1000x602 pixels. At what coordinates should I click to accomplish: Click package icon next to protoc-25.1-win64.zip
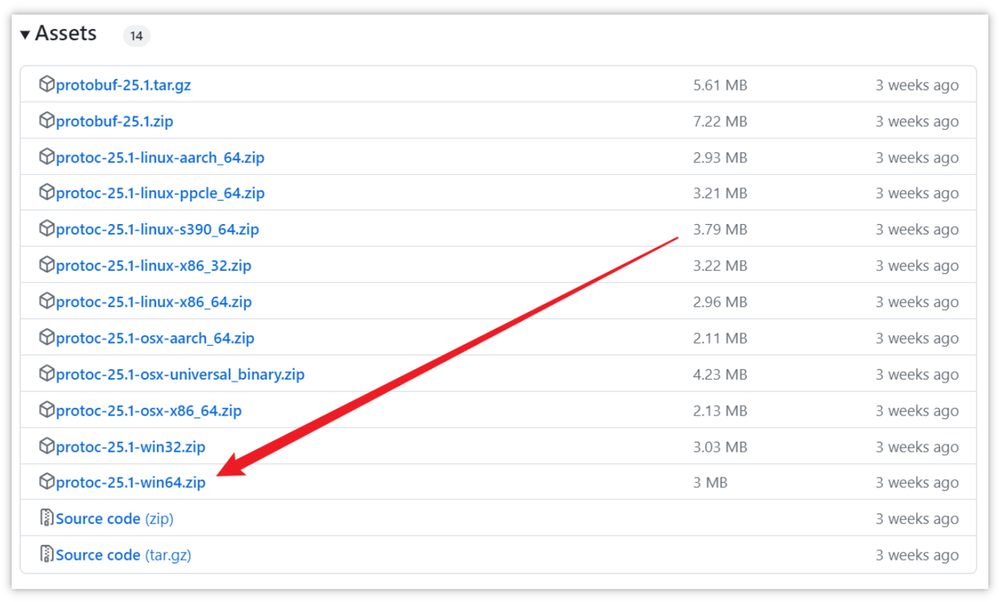click(x=46, y=482)
